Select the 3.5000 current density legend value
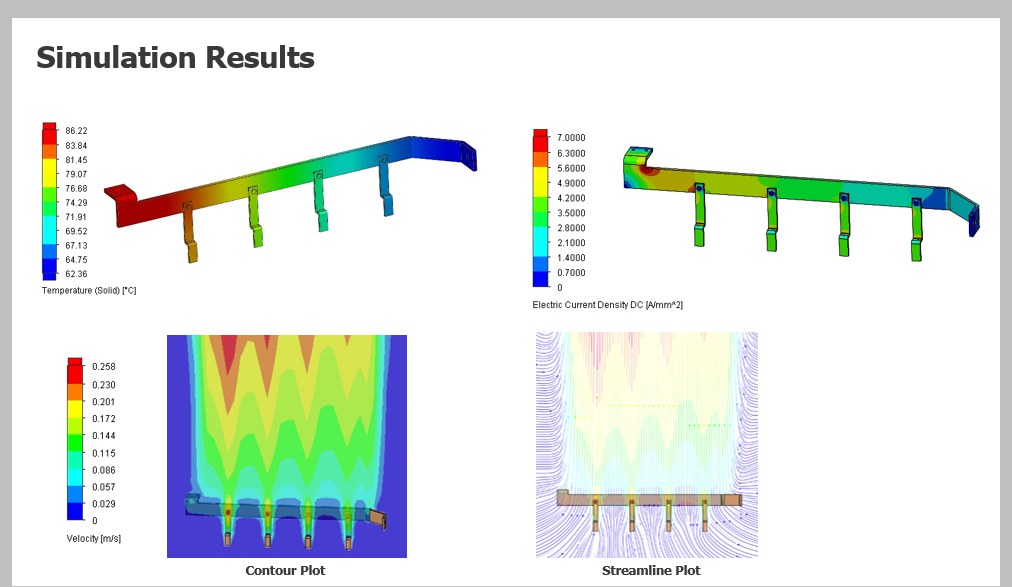Viewport: 1012px width, 587px height. click(x=571, y=213)
